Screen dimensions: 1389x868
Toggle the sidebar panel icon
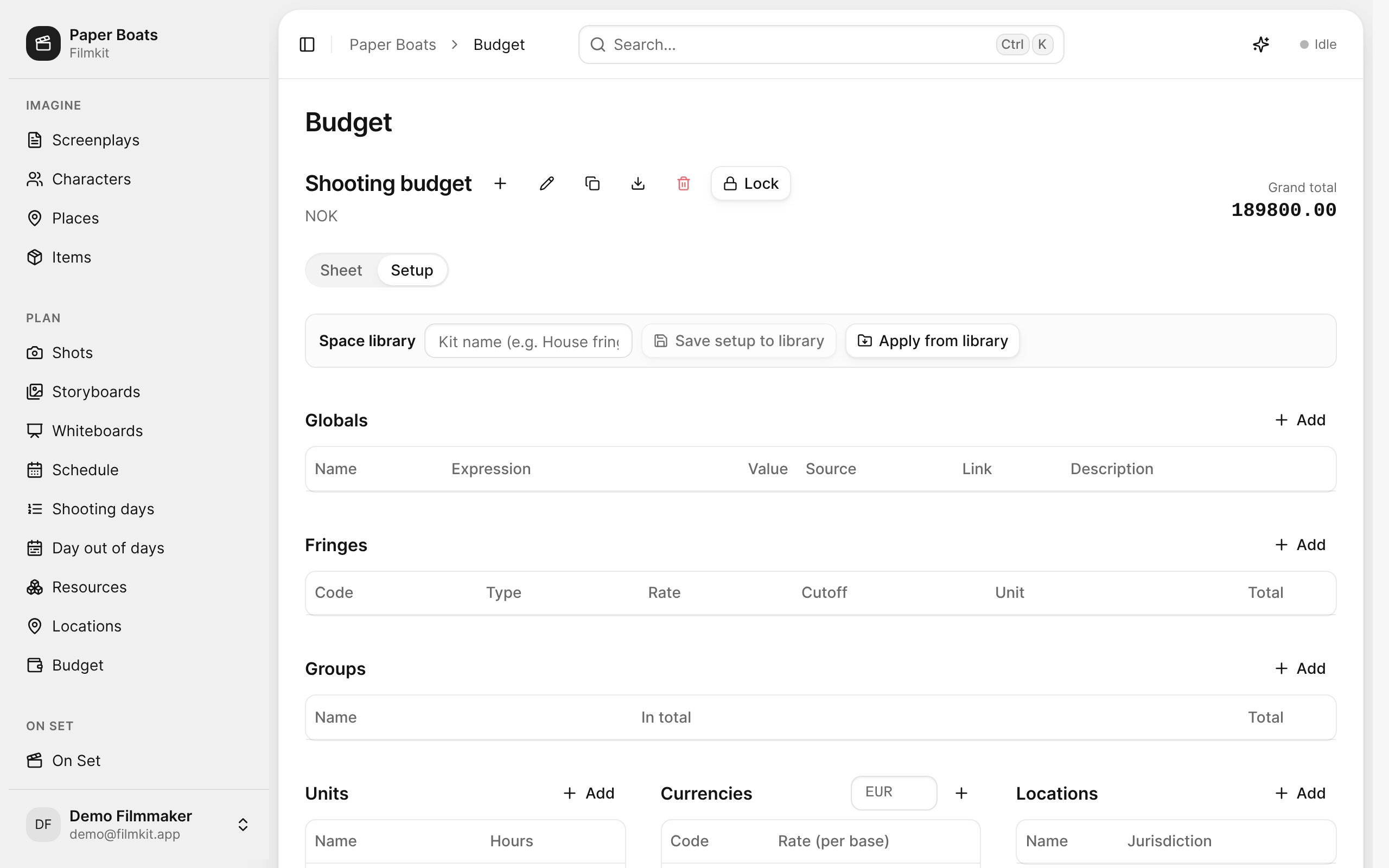pos(307,44)
